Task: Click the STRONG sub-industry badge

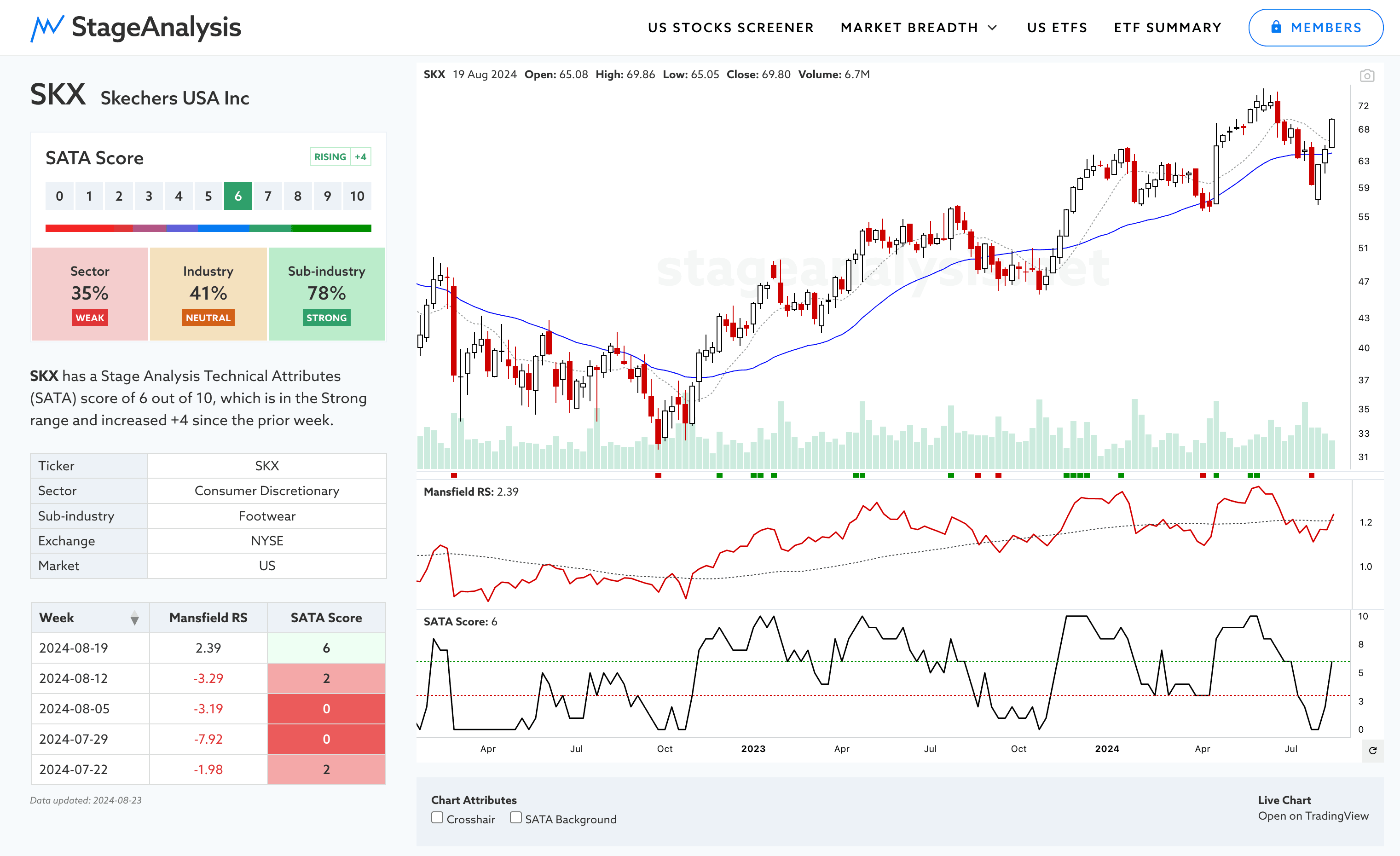Action: point(327,318)
